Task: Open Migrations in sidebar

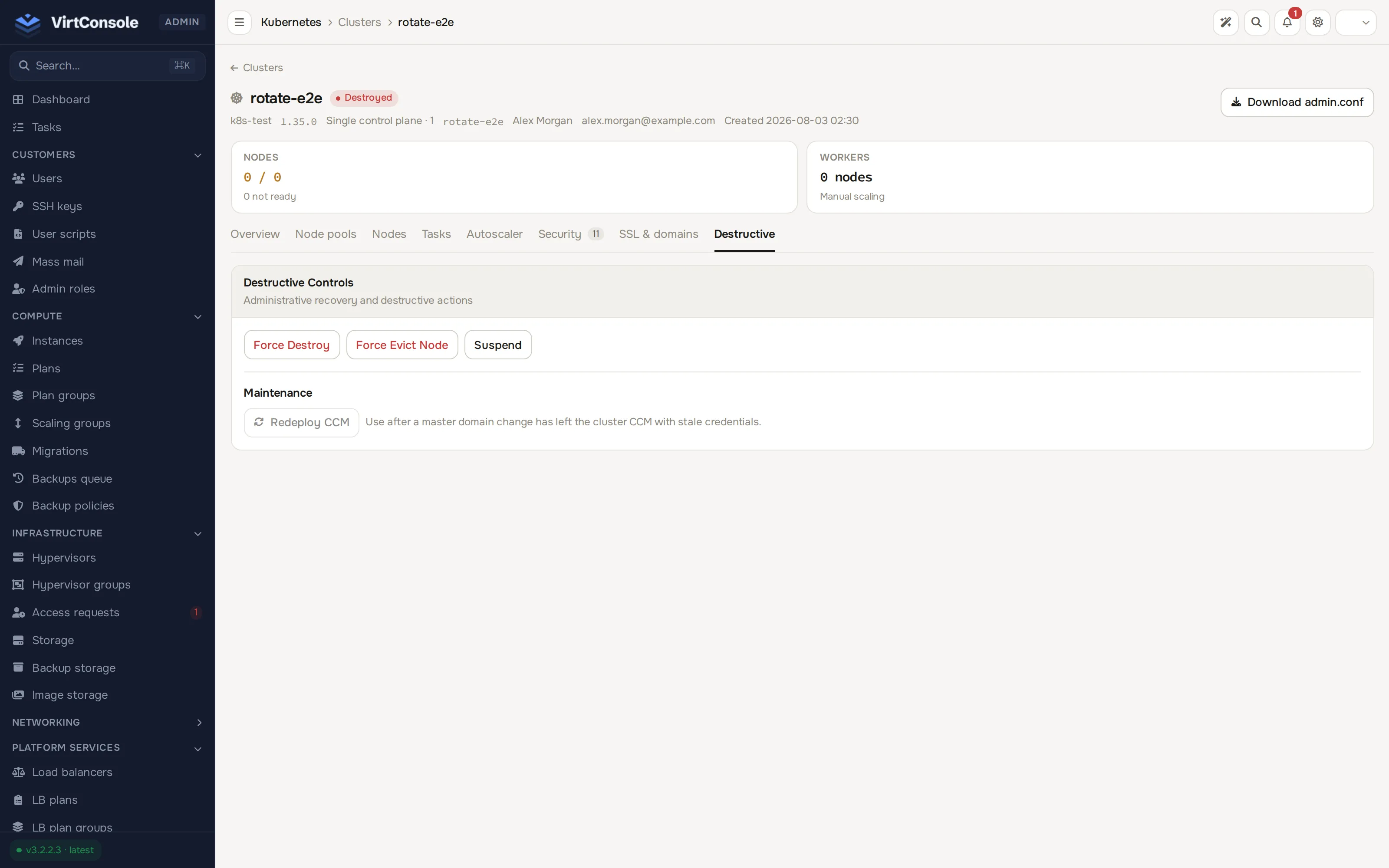Action: point(107,451)
